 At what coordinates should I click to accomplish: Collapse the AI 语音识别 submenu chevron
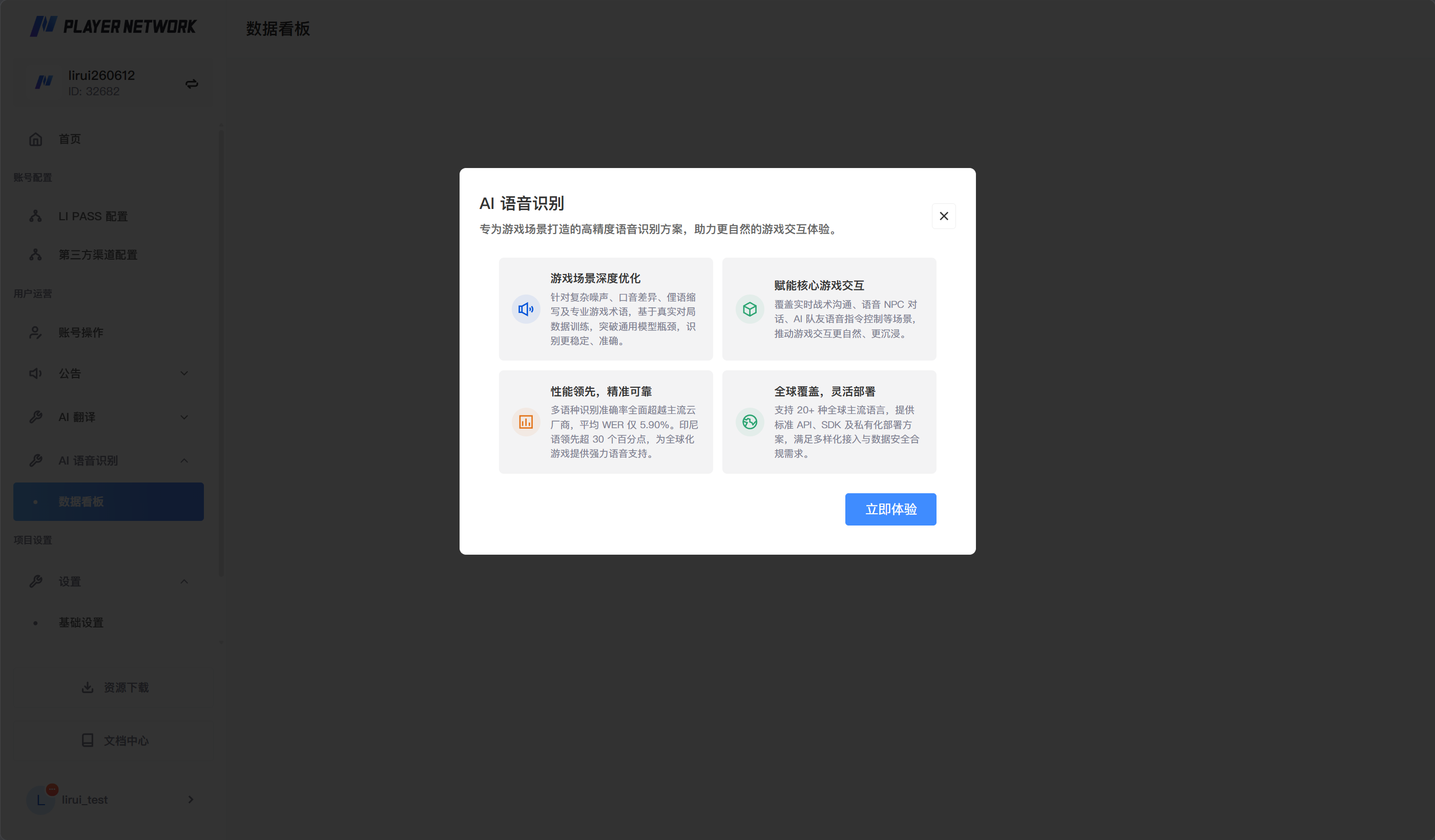[184, 460]
